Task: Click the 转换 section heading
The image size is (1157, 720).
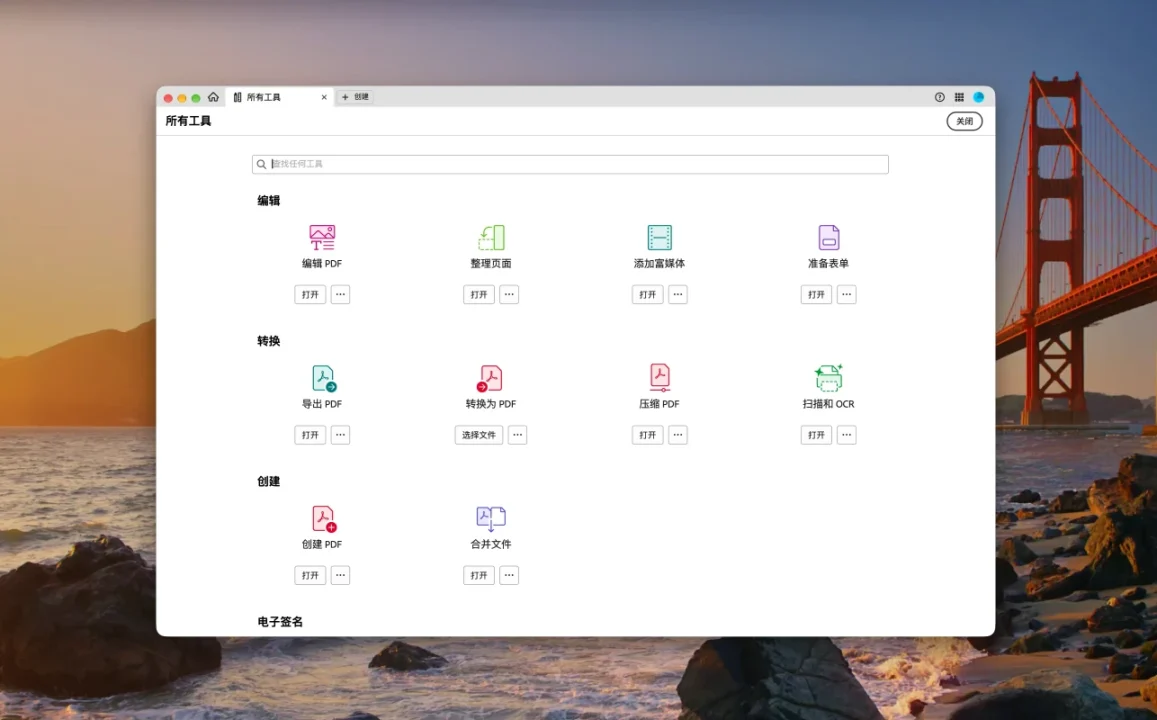Action: pos(269,341)
